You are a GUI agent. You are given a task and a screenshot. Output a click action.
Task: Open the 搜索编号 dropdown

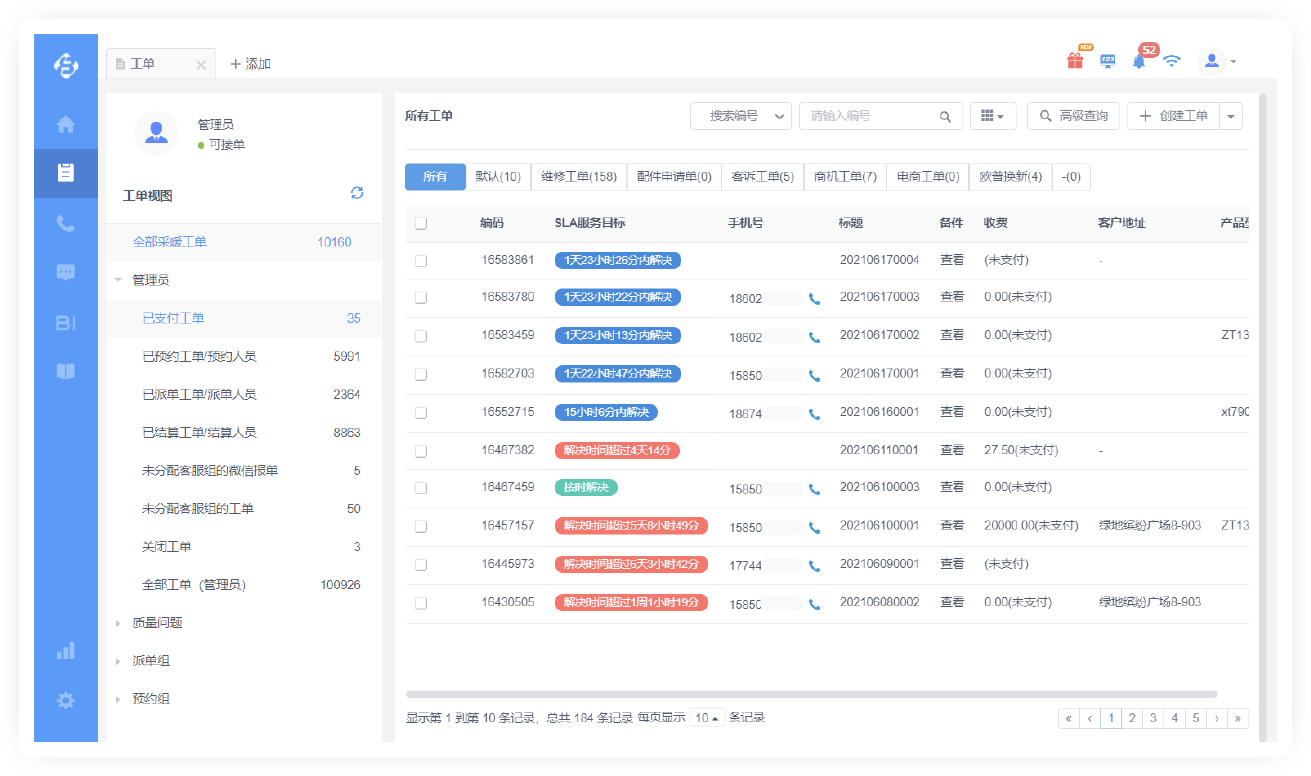coord(740,116)
